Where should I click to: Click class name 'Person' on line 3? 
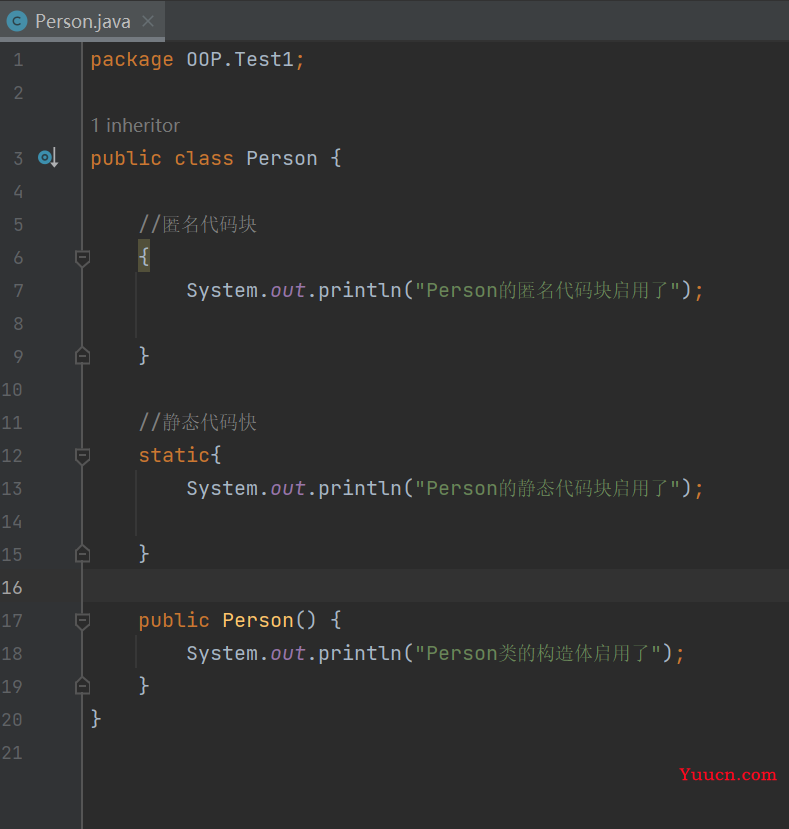click(282, 159)
